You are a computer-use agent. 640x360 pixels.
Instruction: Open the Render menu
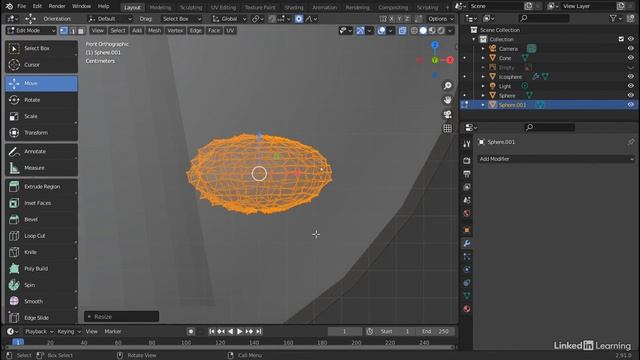point(57,6)
